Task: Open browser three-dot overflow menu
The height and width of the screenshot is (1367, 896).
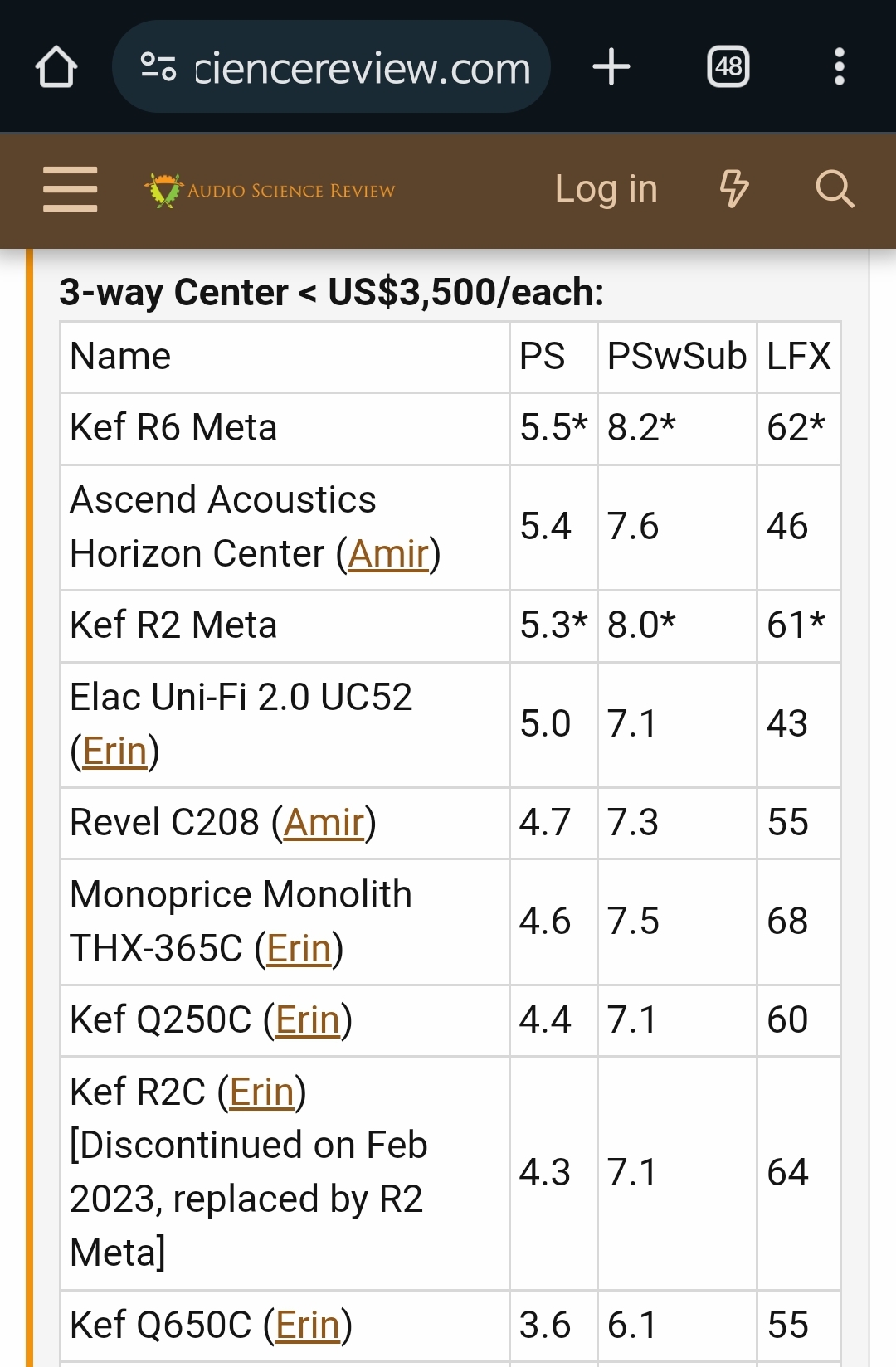Action: [x=840, y=66]
